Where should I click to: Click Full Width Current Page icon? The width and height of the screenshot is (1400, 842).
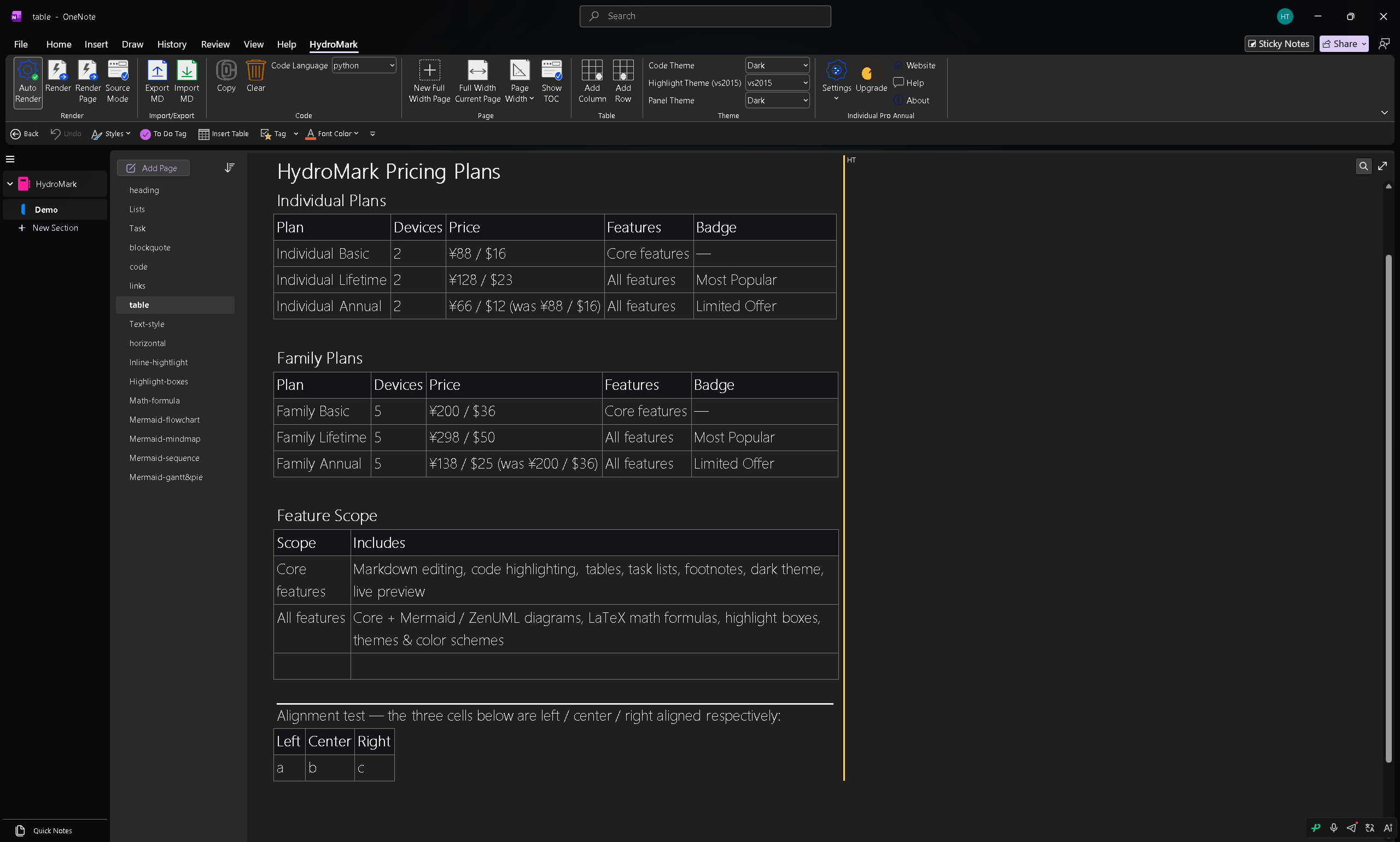tap(477, 81)
